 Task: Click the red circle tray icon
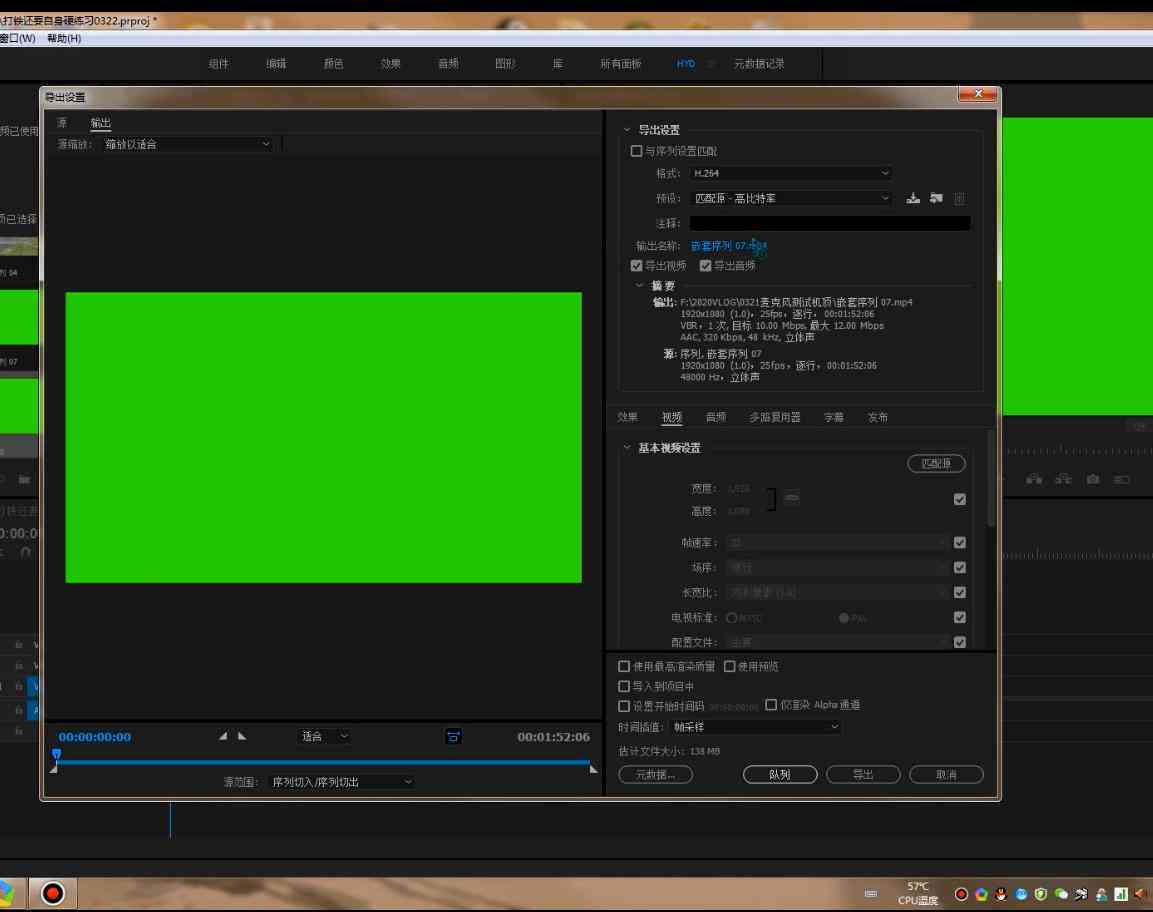pos(960,894)
